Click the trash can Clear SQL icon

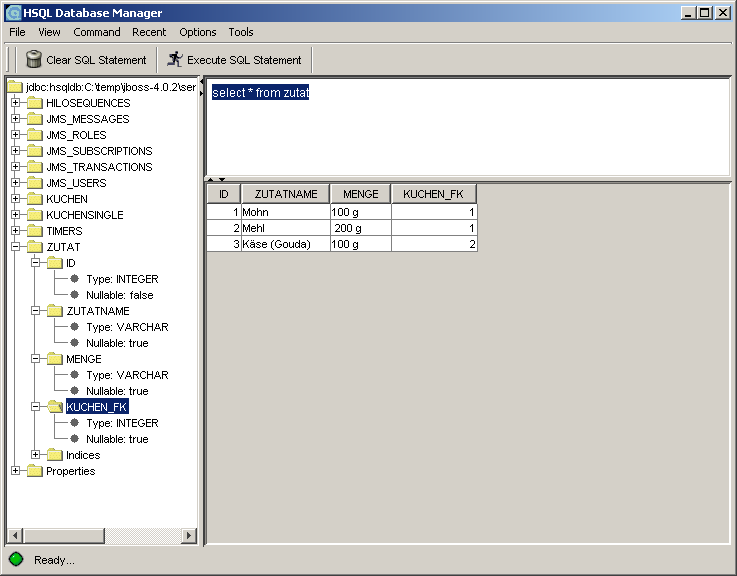(34, 59)
